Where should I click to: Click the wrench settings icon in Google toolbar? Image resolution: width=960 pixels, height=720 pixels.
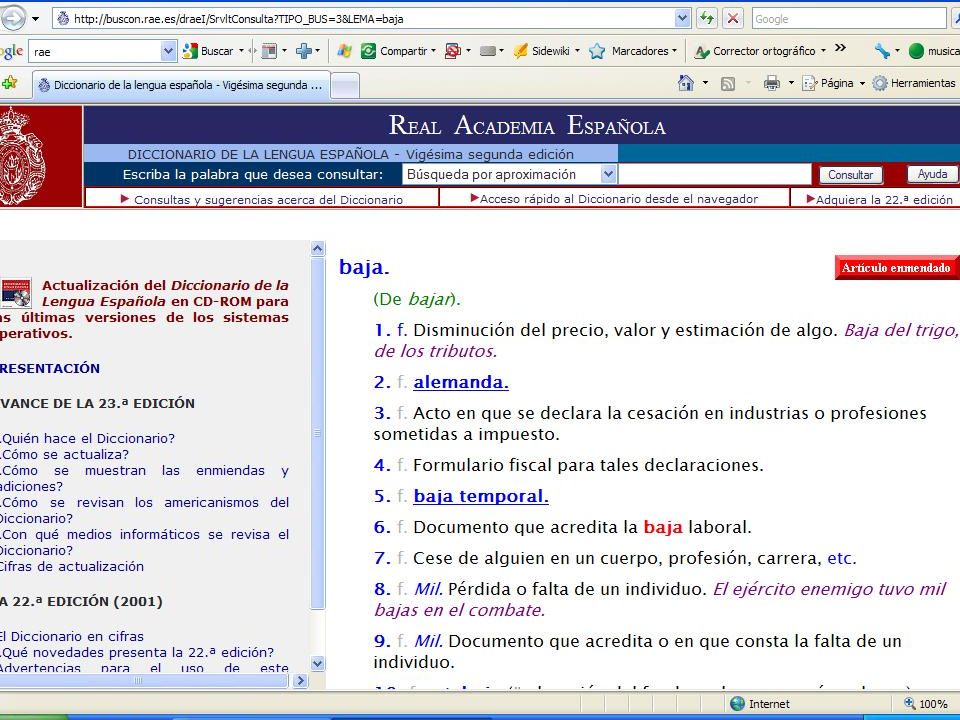[x=882, y=51]
